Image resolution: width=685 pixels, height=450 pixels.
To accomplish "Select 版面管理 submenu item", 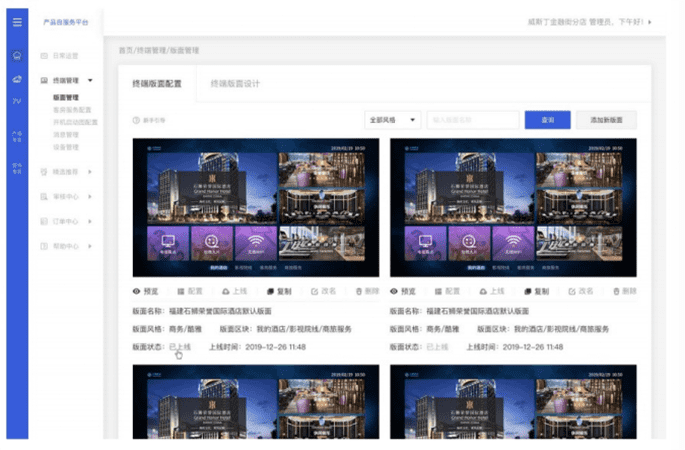I will click(x=66, y=97).
